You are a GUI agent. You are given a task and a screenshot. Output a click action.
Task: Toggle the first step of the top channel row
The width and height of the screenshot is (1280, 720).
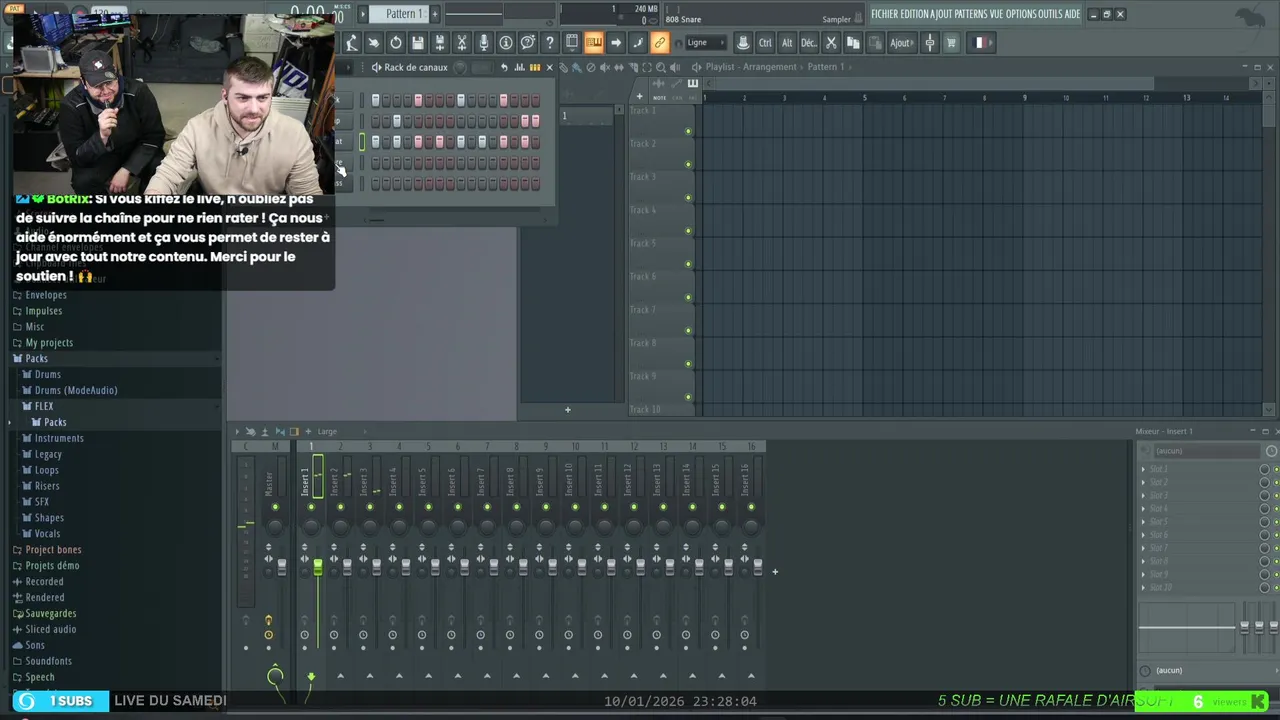point(375,100)
